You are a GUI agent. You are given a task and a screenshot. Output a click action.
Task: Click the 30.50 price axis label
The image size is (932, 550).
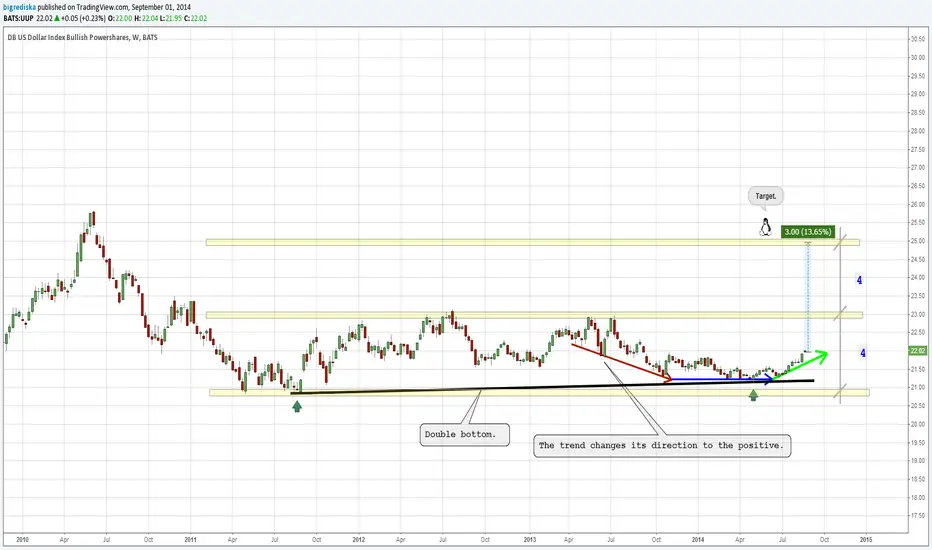pyautogui.click(x=918, y=39)
